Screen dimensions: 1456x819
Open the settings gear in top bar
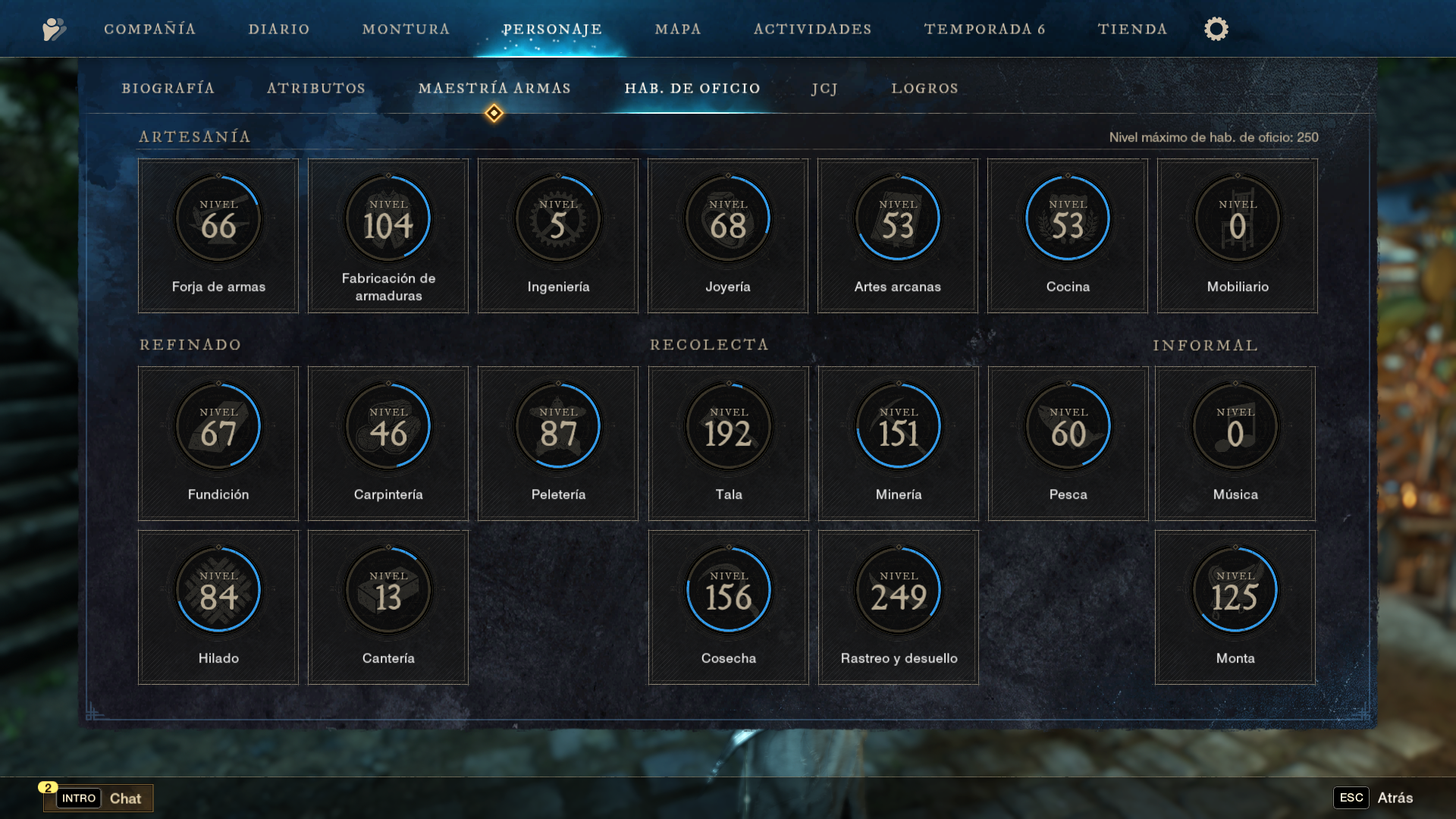[x=1216, y=29]
